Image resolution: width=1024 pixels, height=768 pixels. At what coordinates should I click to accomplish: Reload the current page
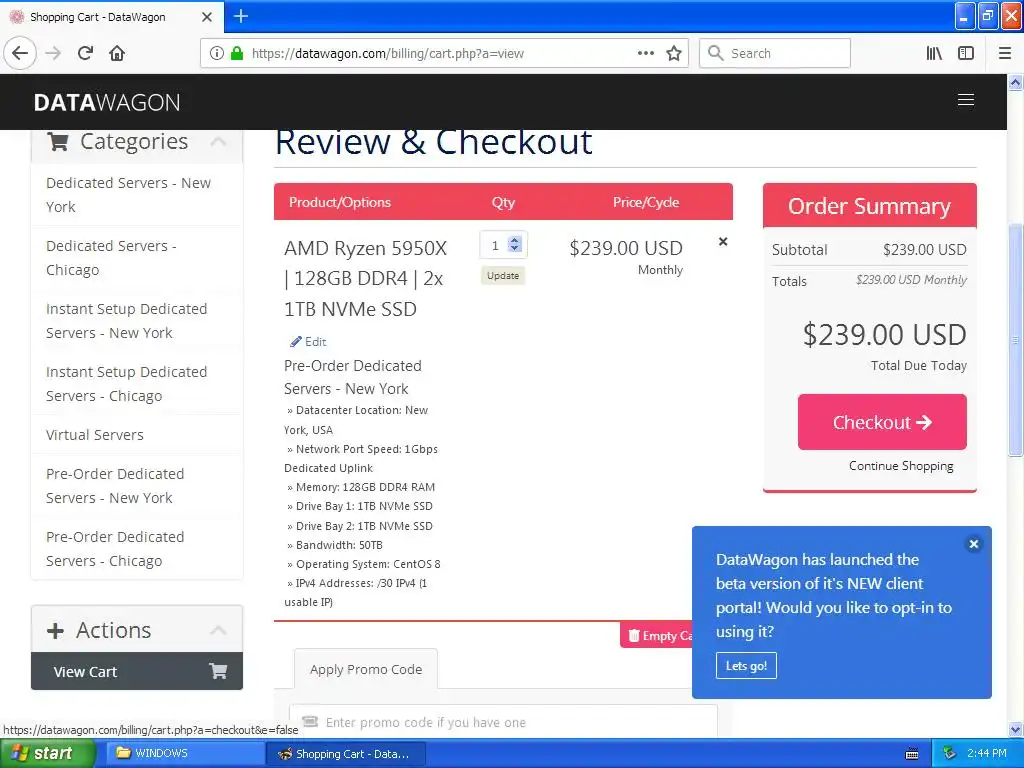click(x=85, y=53)
